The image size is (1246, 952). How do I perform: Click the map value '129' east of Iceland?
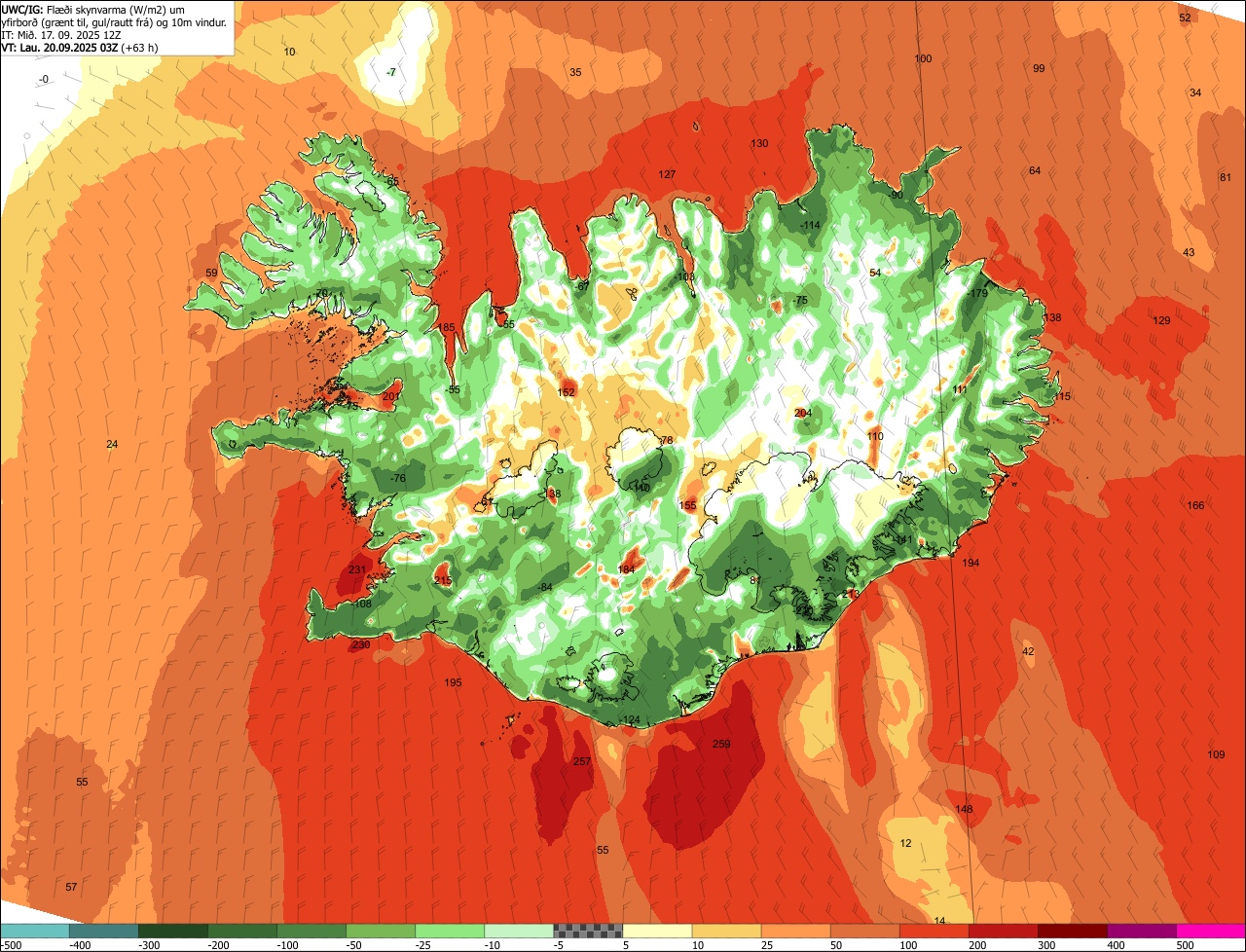[1161, 320]
